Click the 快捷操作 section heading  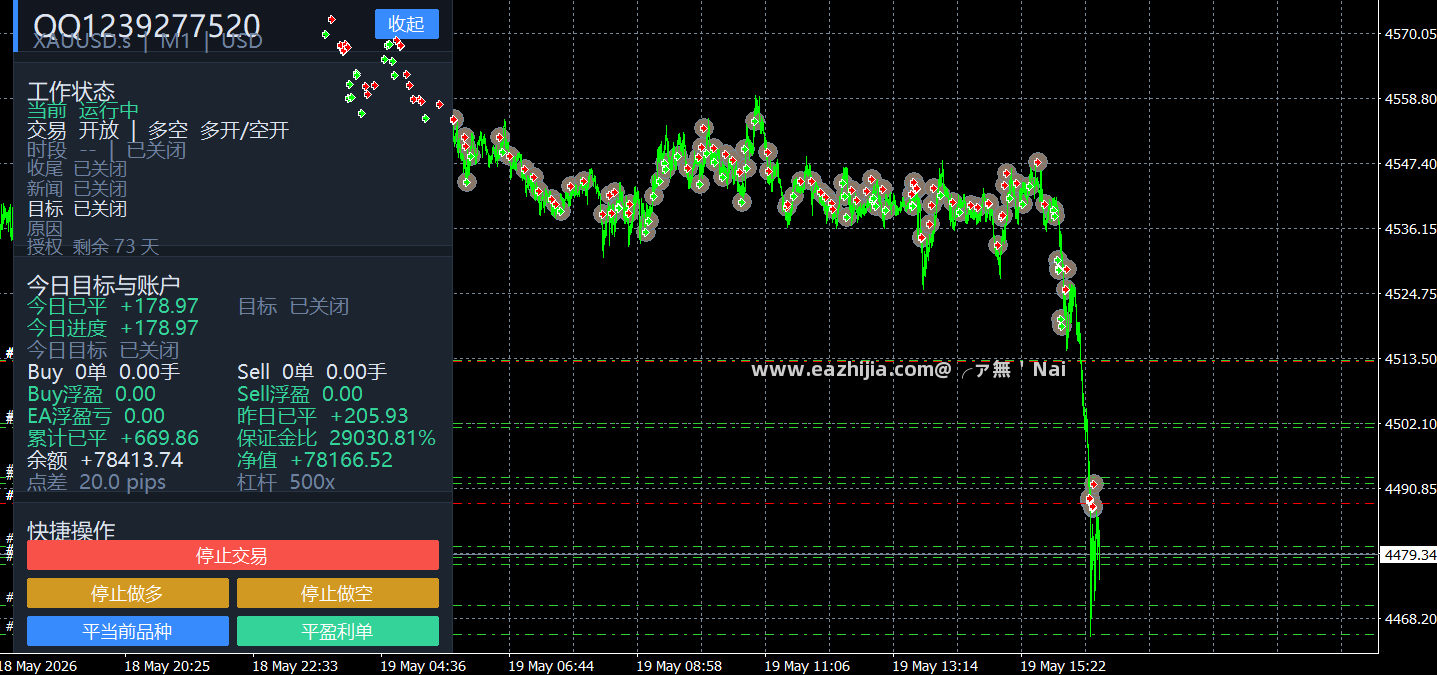coord(71,530)
